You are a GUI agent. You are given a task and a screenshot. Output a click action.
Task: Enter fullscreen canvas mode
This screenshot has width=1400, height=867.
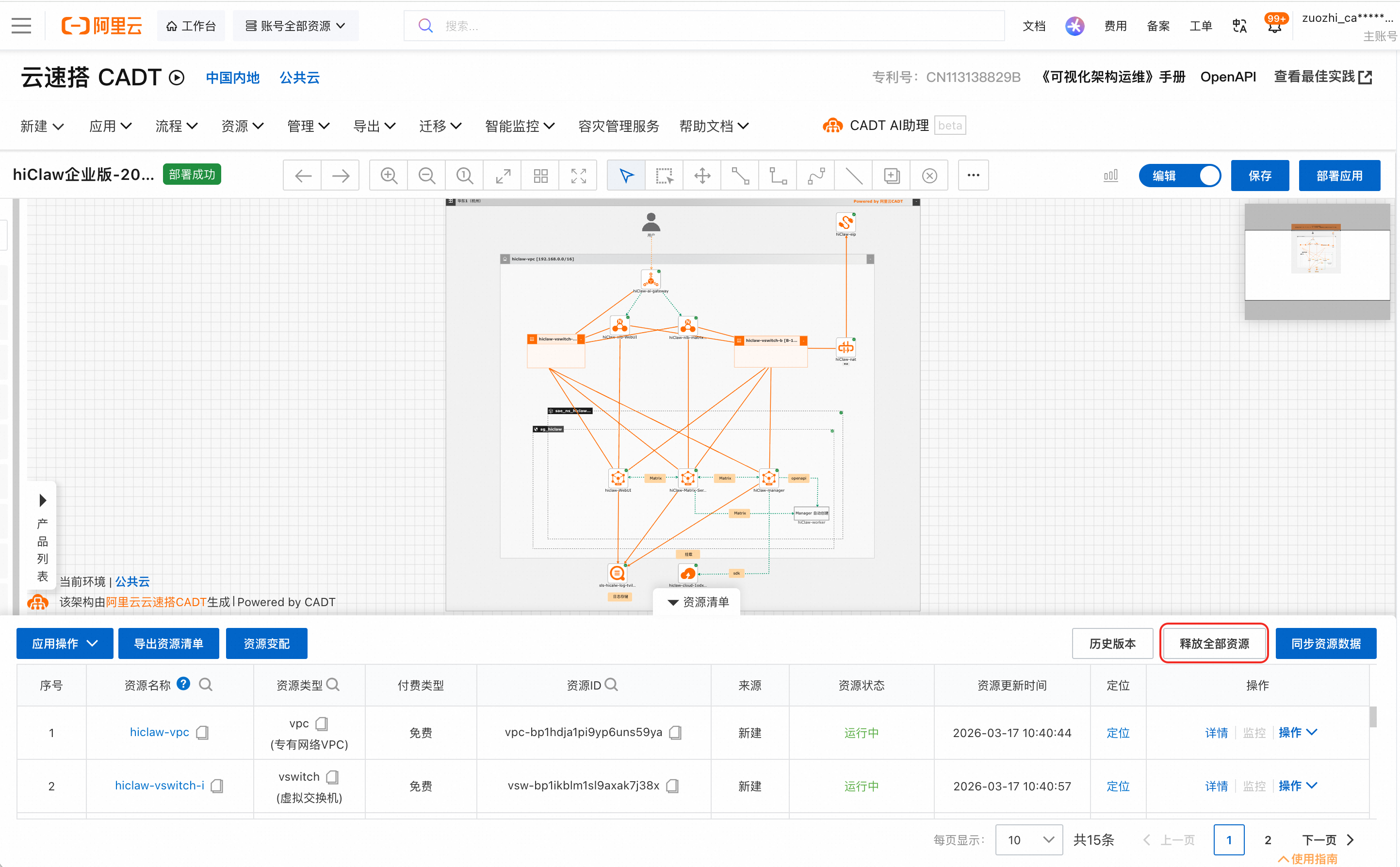579,176
